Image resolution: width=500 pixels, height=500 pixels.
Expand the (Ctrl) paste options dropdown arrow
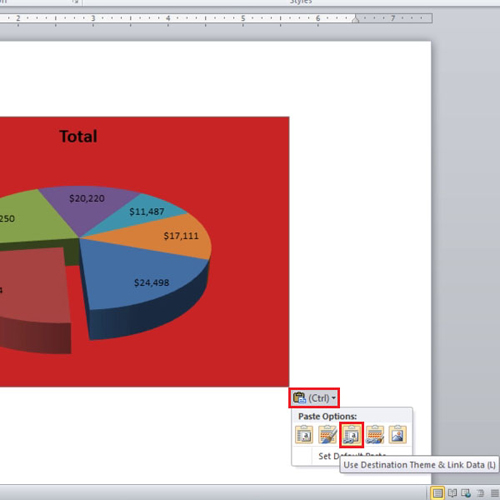click(334, 398)
